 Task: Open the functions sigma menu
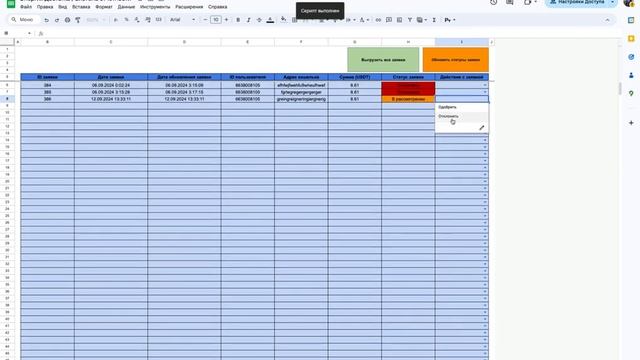434,20
